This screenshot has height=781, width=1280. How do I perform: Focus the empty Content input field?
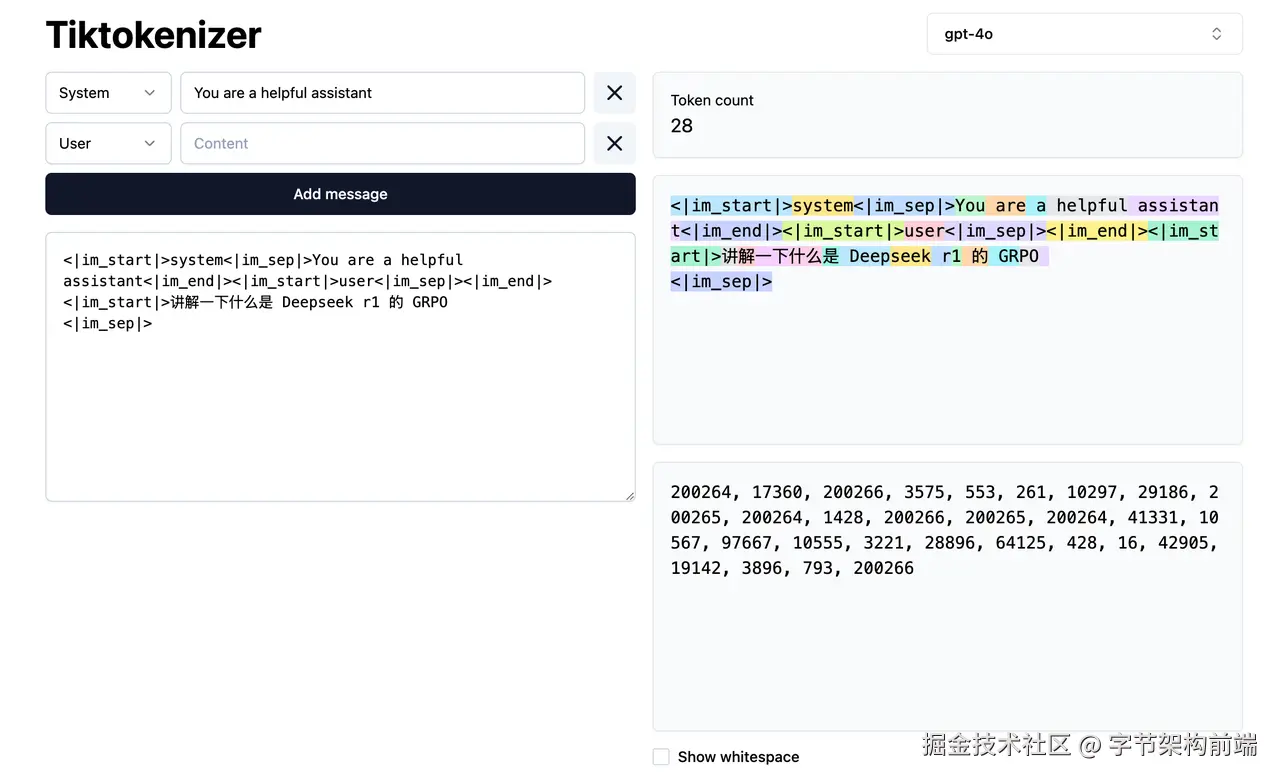382,143
